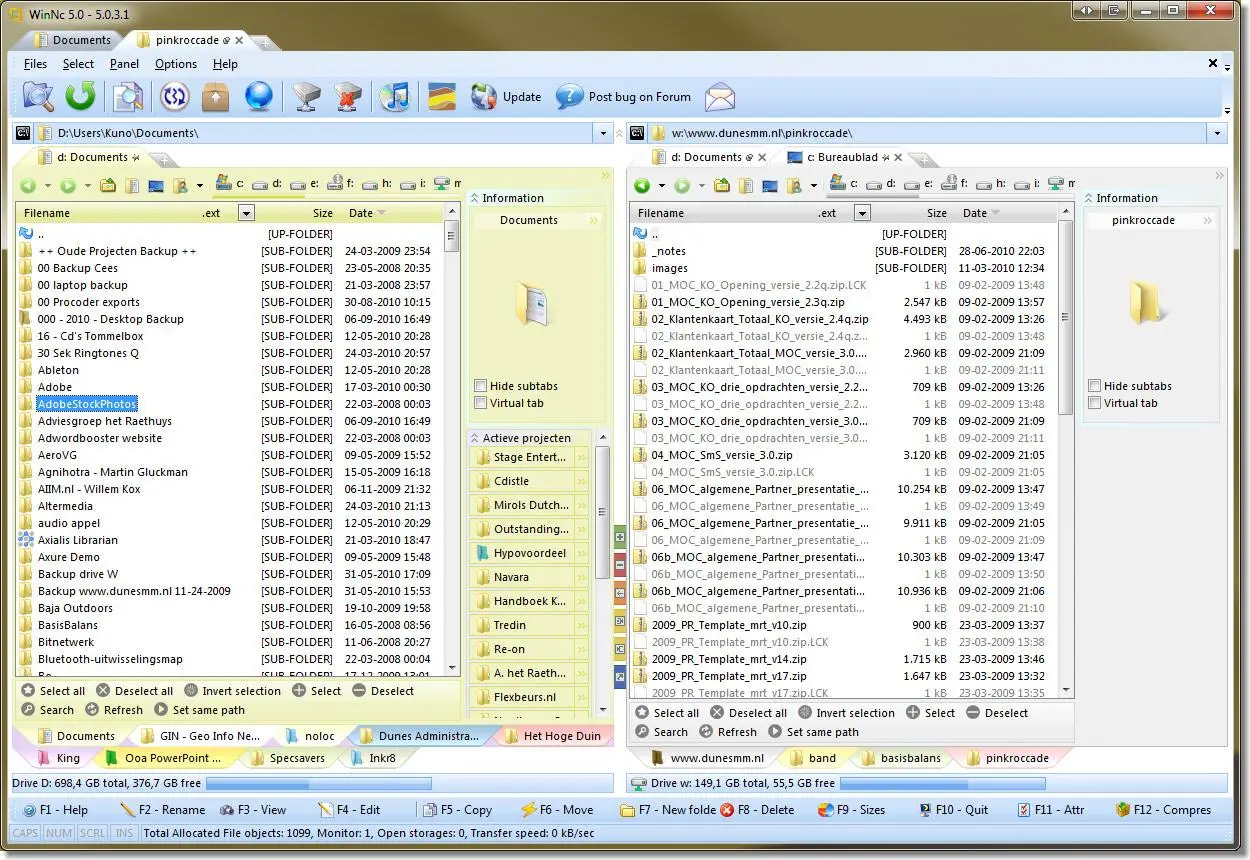Select drive f: in left panel drive bar
Viewport: 1250px width, 860px height.
[x=340, y=184]
